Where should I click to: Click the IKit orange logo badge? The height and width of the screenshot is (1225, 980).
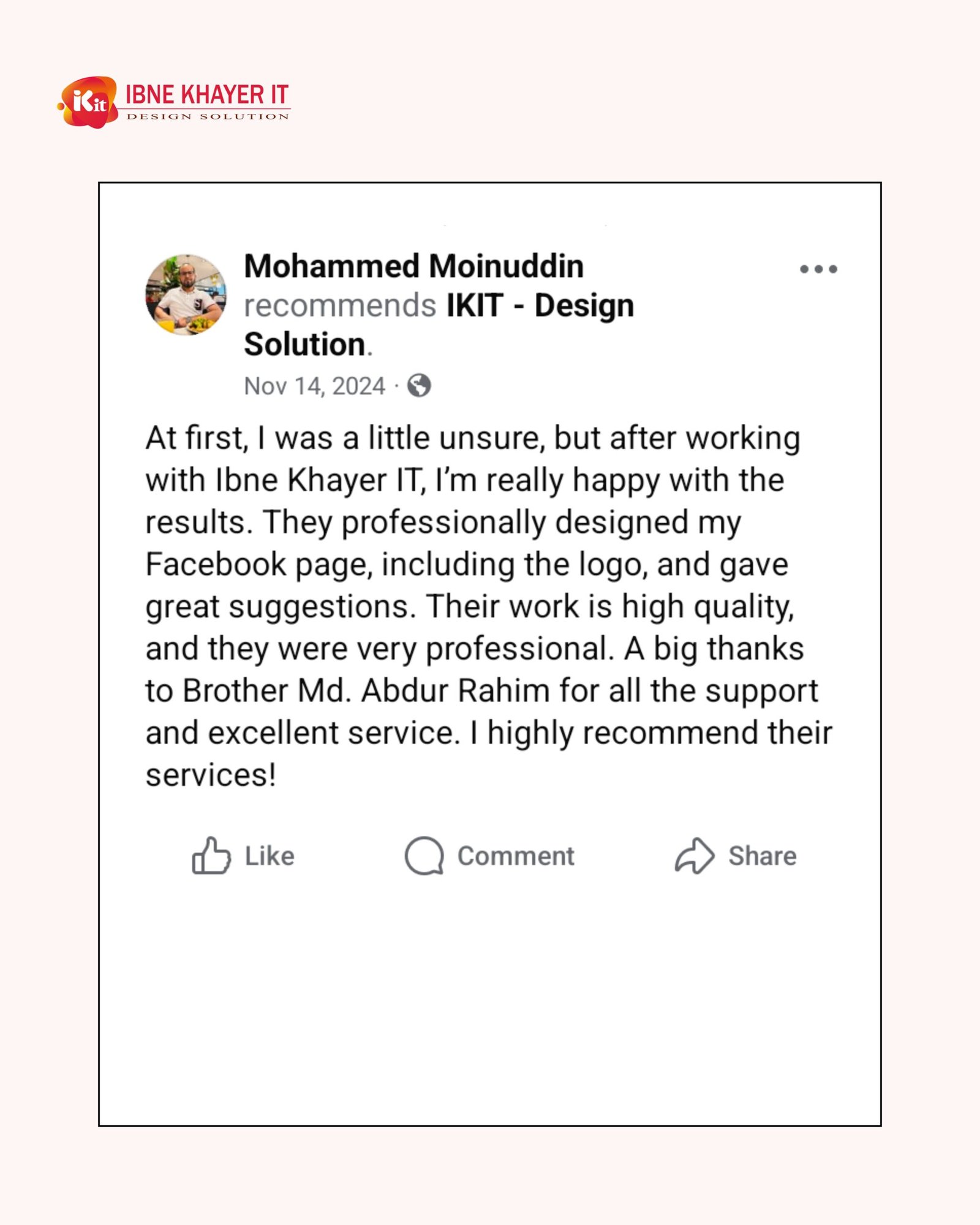89,102
